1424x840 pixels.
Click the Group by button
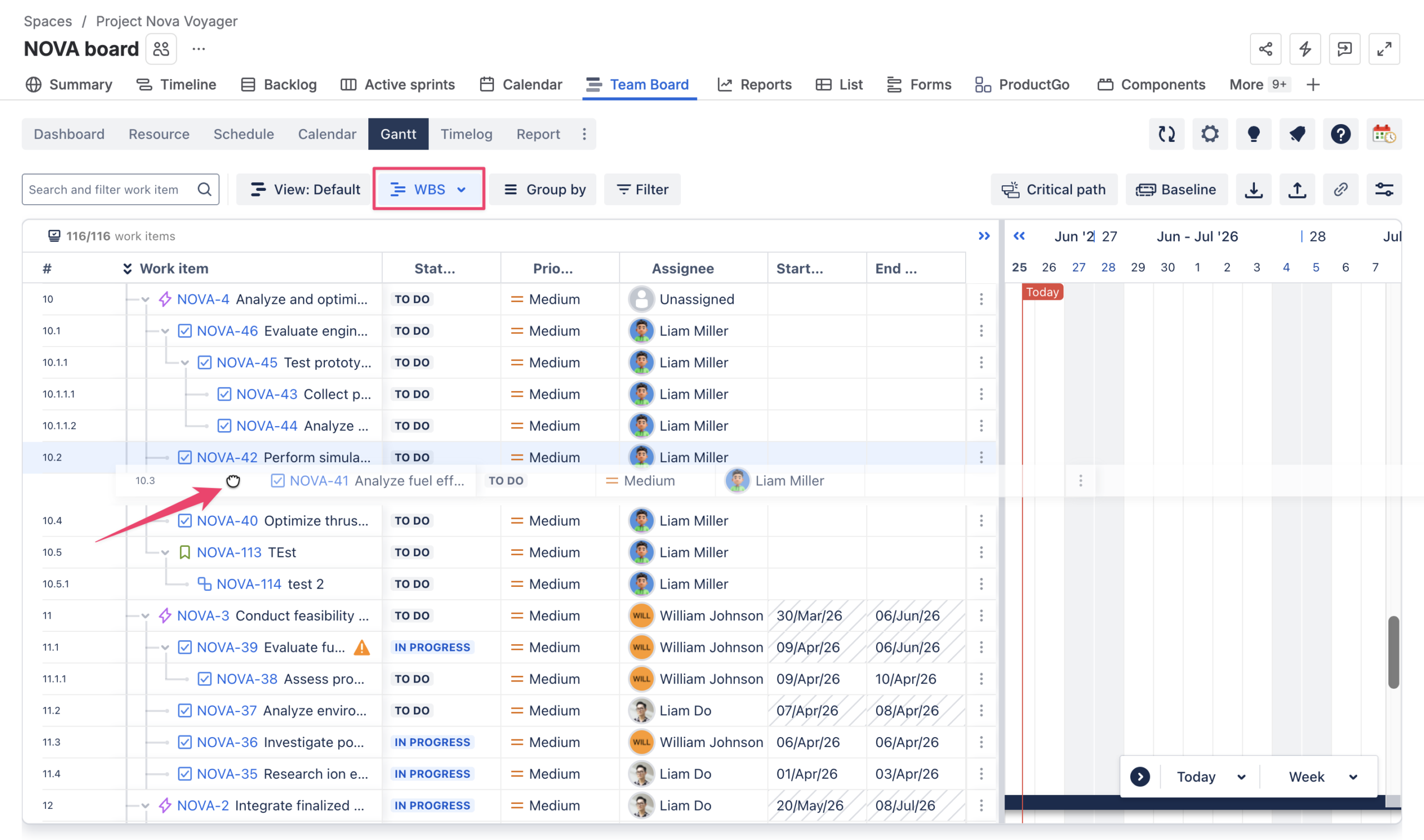pyautogui.click(x=544, y=189)
